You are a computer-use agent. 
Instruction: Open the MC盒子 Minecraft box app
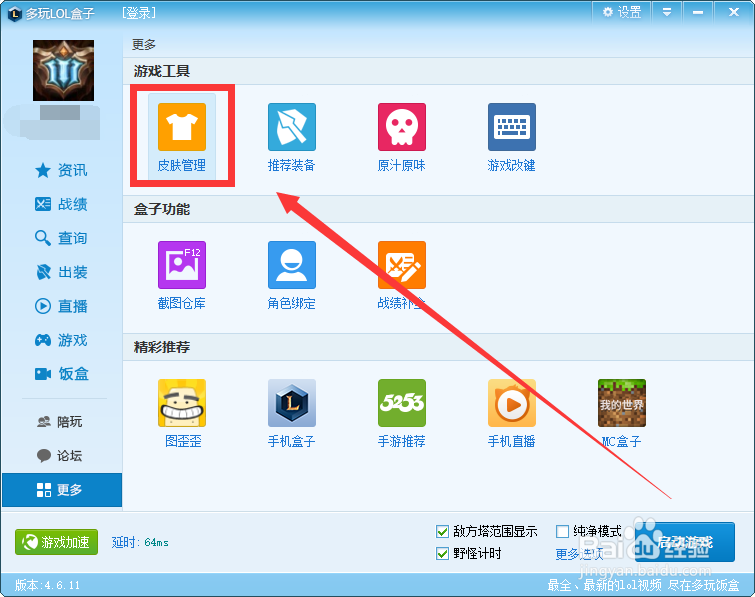tap(622, 413)
